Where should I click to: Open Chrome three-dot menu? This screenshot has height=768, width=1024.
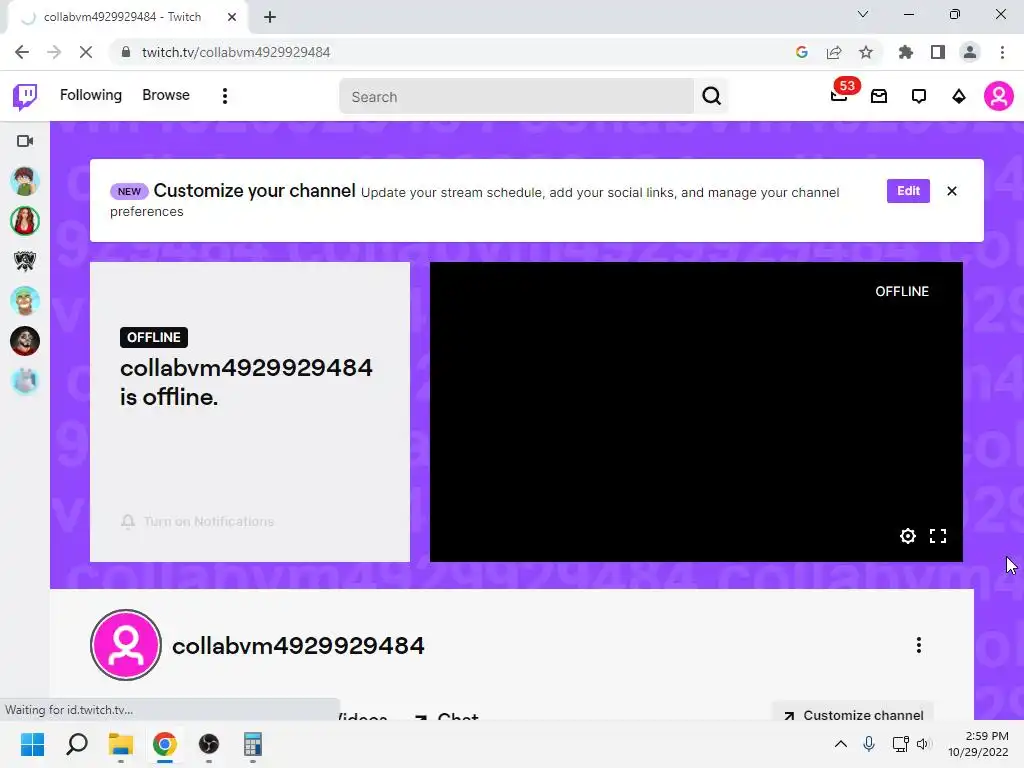click(x=1002, y=52)
